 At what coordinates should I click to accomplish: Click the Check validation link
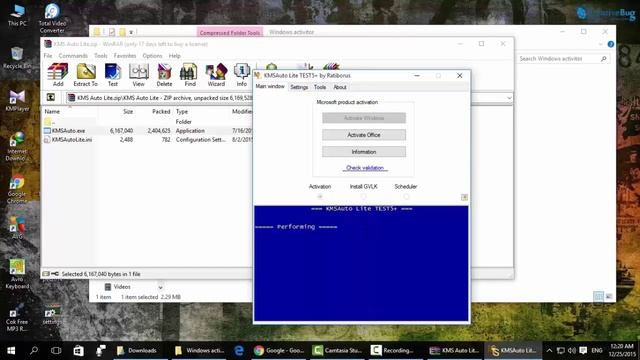point(365,168)
